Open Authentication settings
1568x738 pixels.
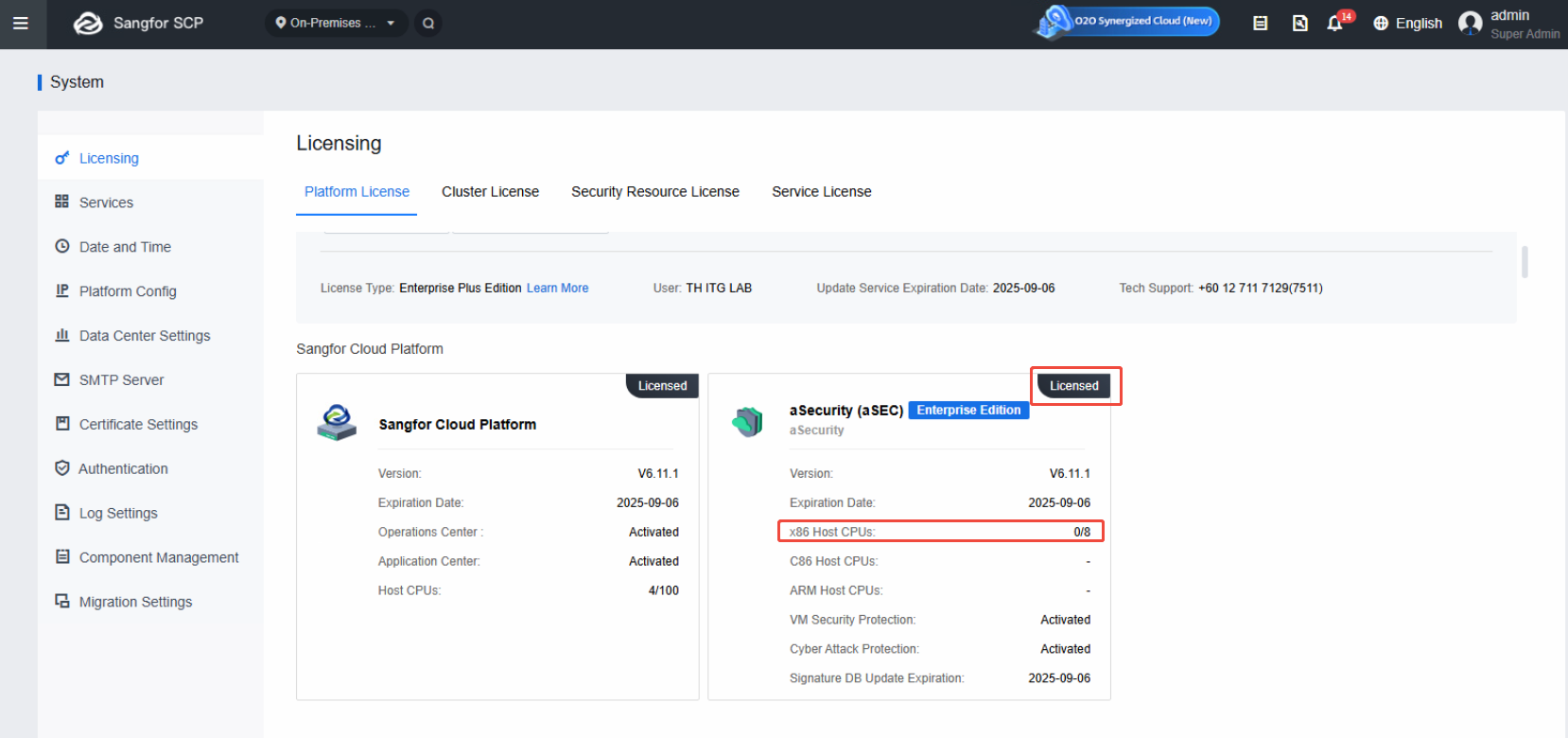pos(150,469)
